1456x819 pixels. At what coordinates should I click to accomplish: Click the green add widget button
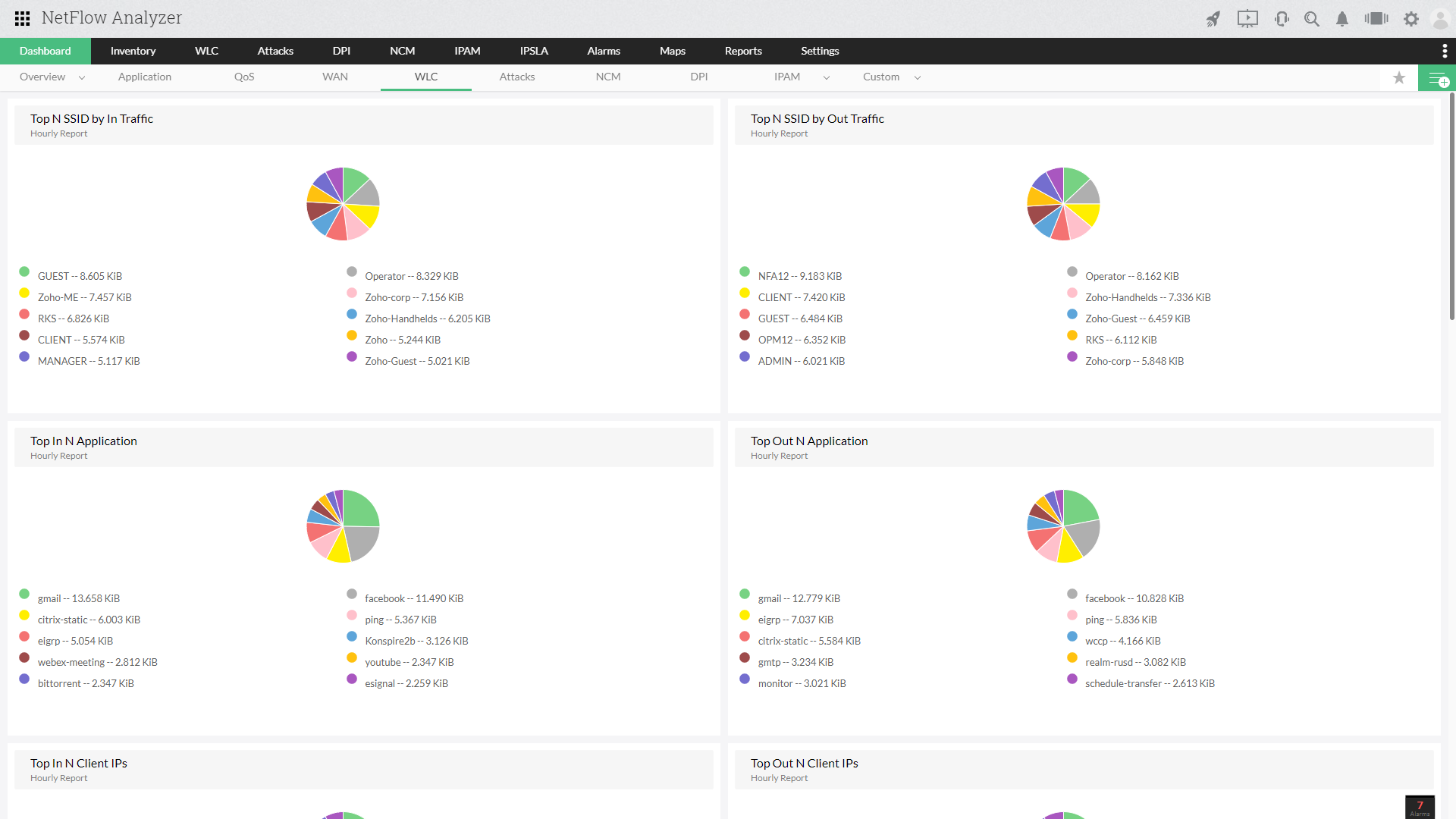[1437, 78]
